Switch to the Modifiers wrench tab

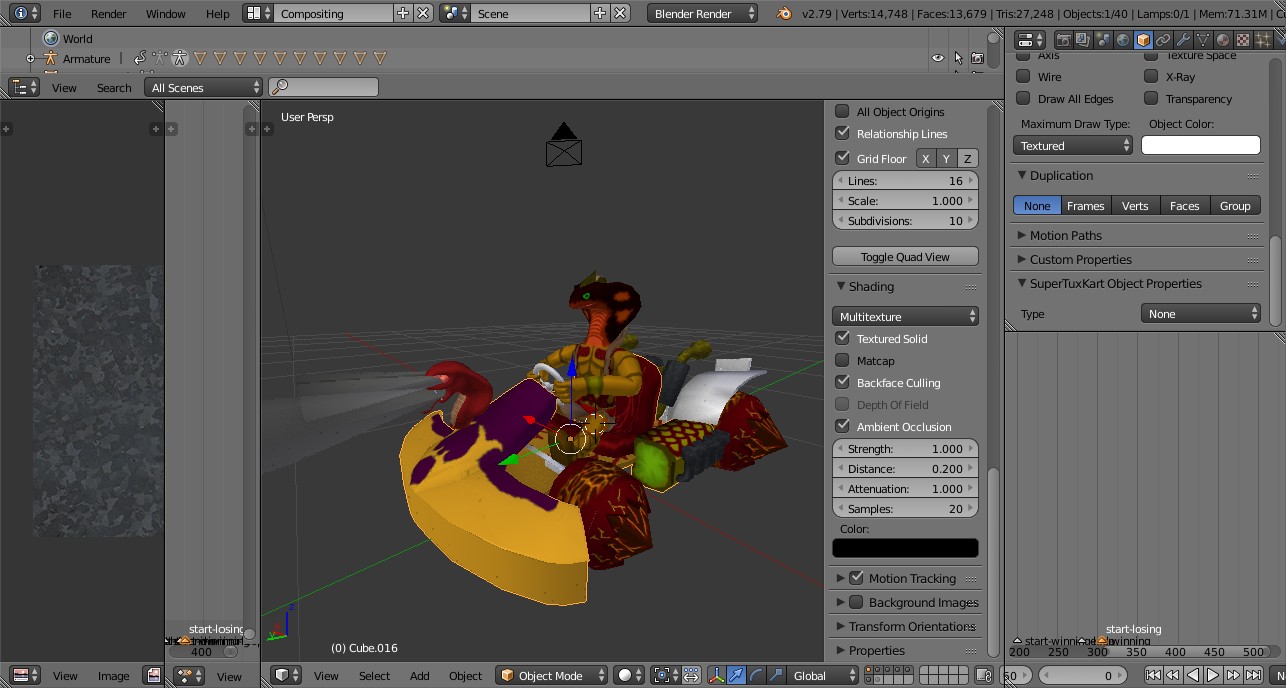pyautogui.click(x=1183, y=40)
